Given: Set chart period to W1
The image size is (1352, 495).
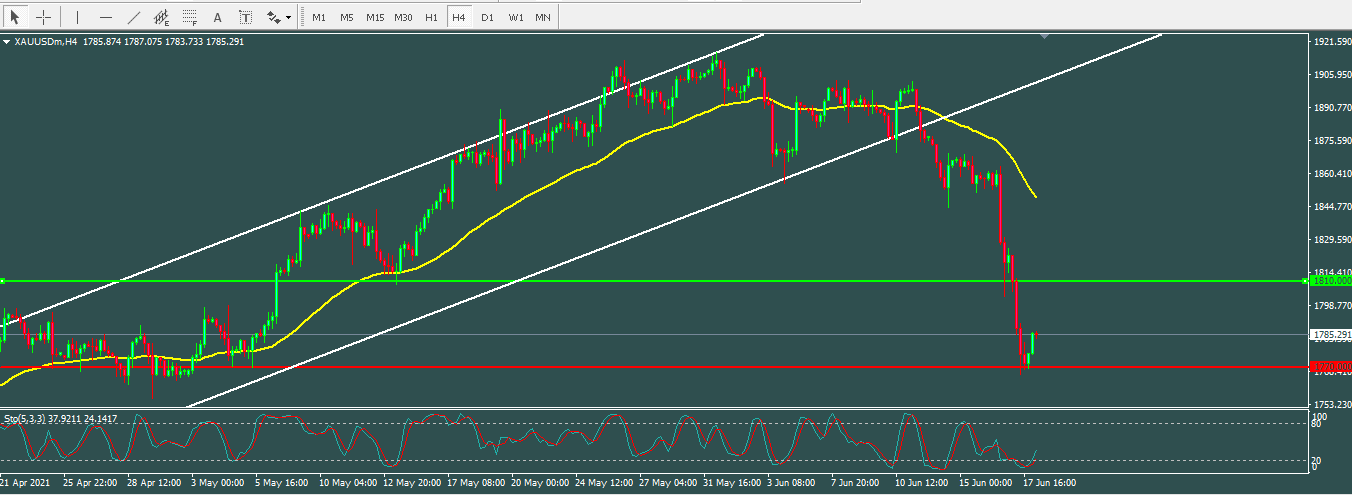Looking at the screenshot, I should (x=515, y=17).
